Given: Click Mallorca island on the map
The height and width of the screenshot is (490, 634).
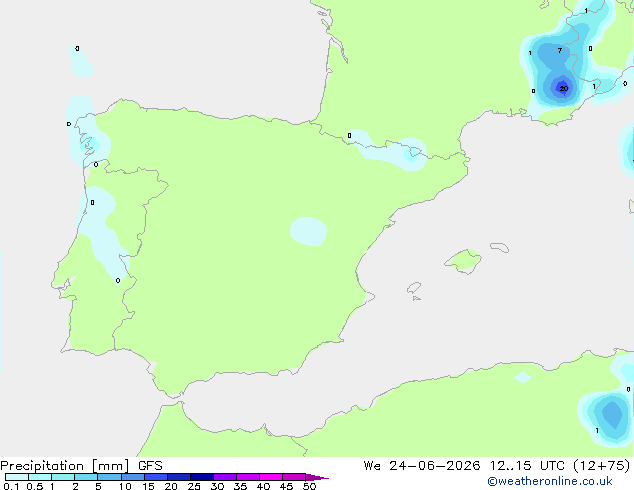Looking at the screenshot, I should point(463,261).
